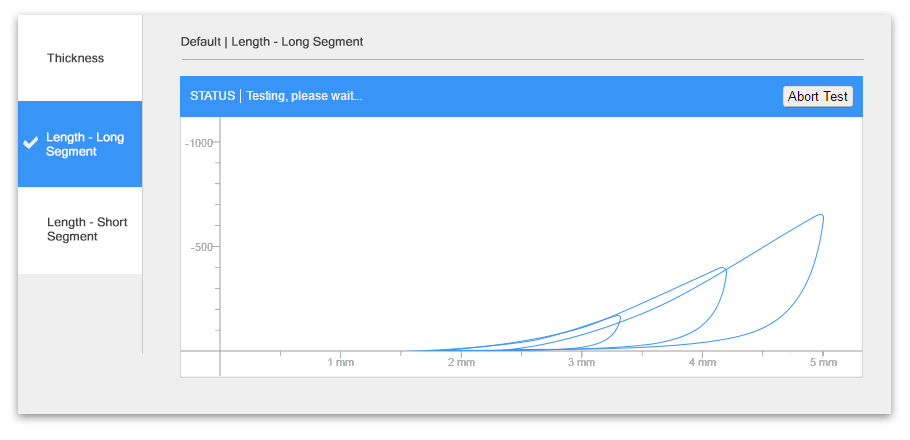Screen dimensions: 910x440
Task: Select the Length - Long Segment tab
Action: click(x=85, y=144)
